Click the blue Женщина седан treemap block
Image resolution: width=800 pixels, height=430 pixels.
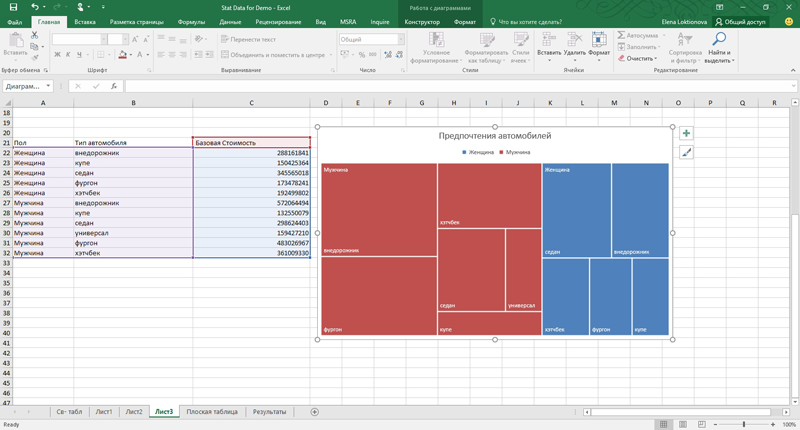tap(577, 210)
